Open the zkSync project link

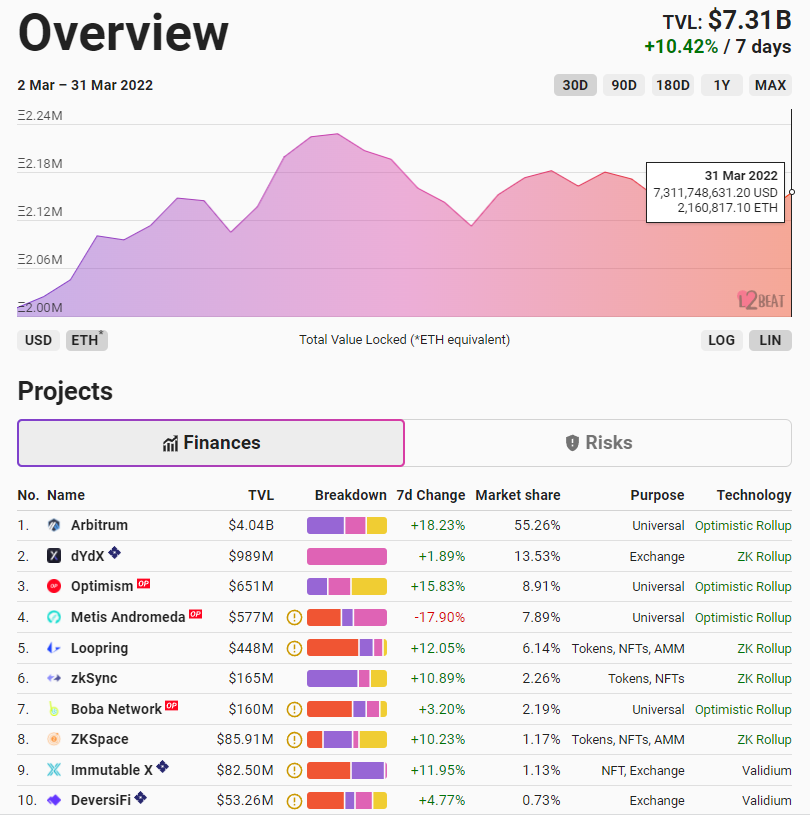pos(94,678)
